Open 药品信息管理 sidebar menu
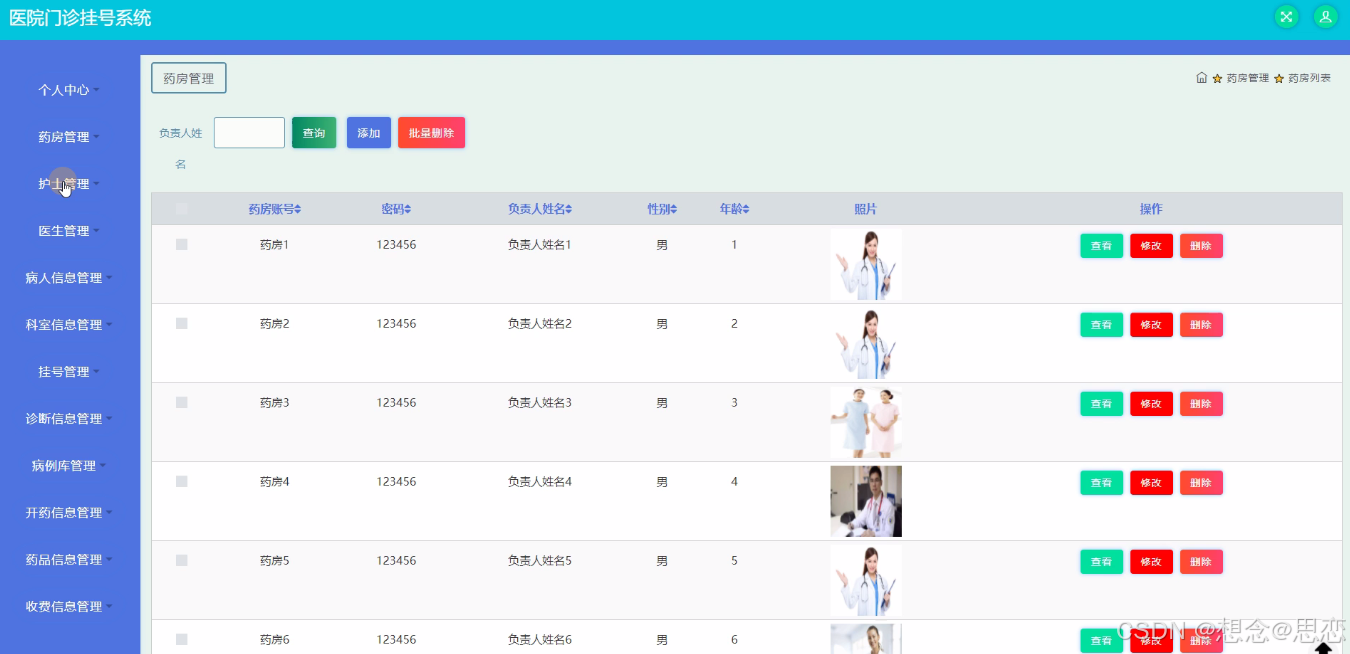Screen dimensions: 1350x654 pos(69,560)
